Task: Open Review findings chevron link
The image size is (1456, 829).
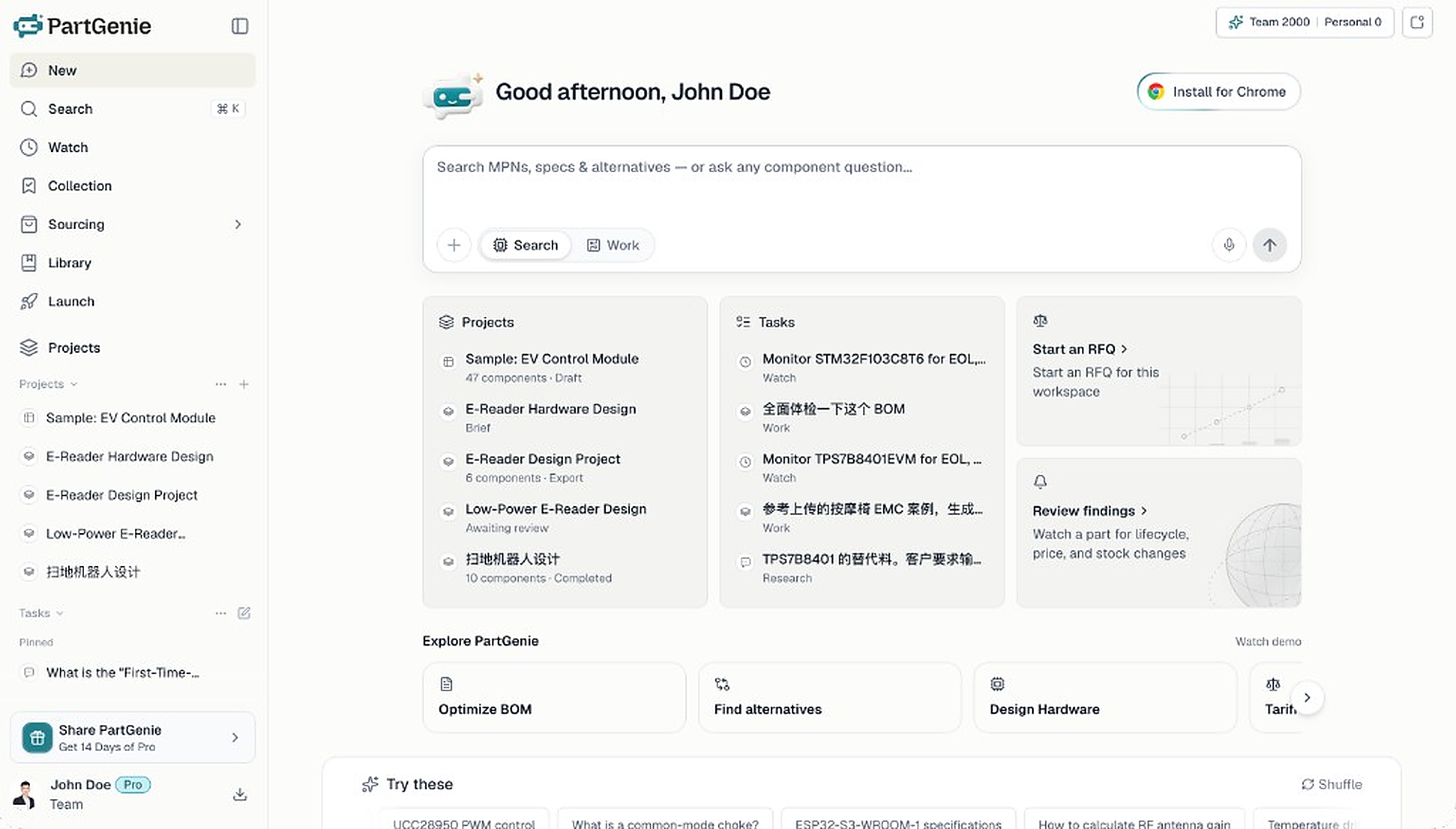Action: click(x=1089, y=511)
